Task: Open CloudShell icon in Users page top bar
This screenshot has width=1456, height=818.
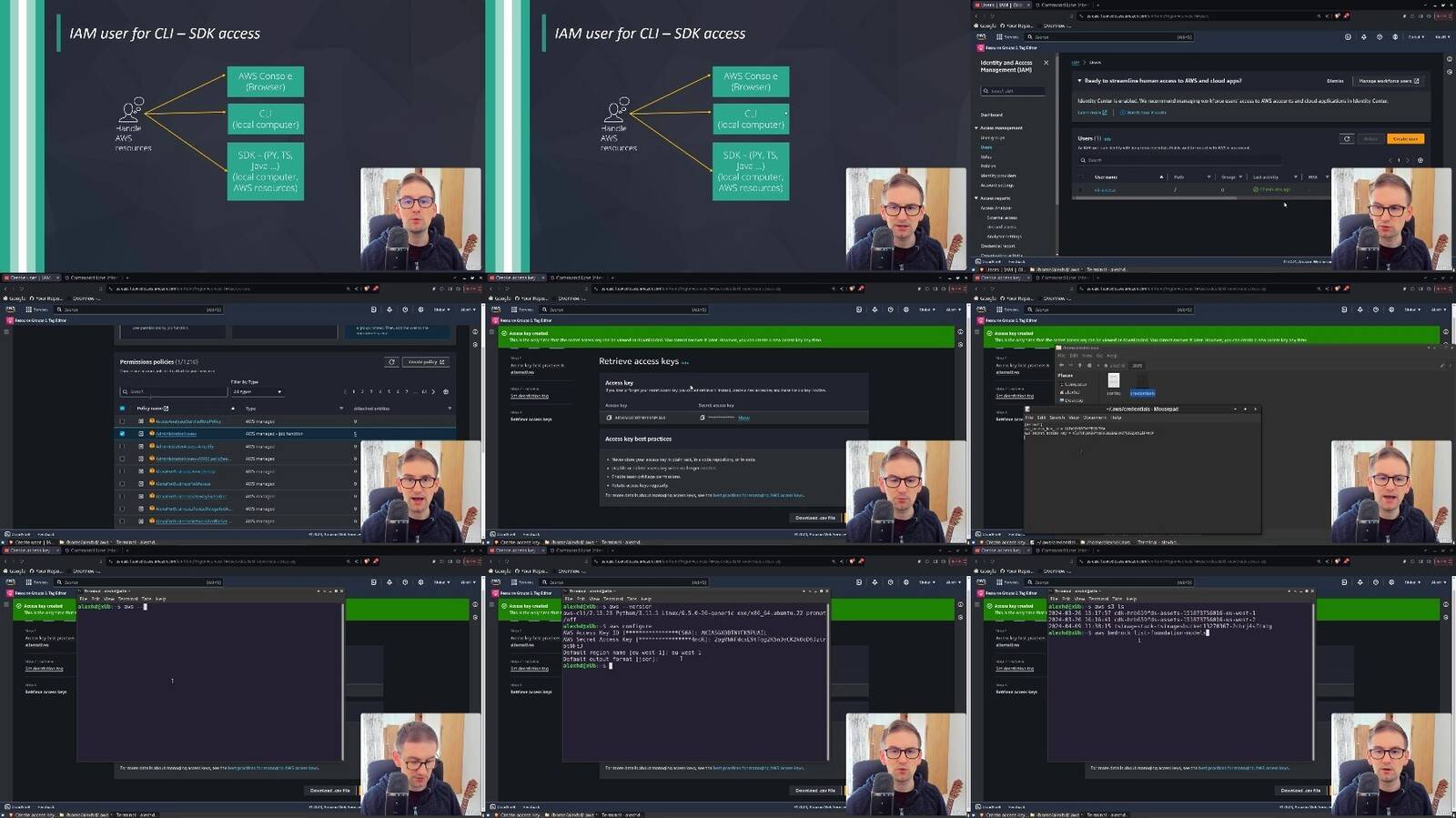Action: click(x=1348, y=37)
